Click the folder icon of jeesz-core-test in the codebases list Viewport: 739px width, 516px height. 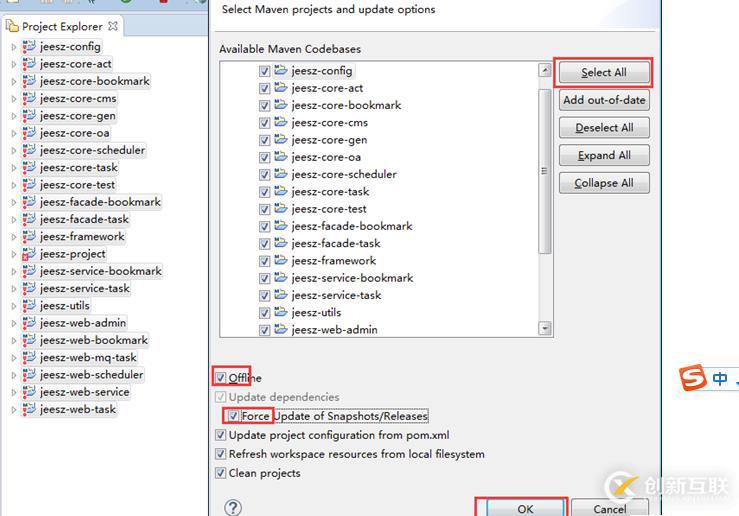281,208
